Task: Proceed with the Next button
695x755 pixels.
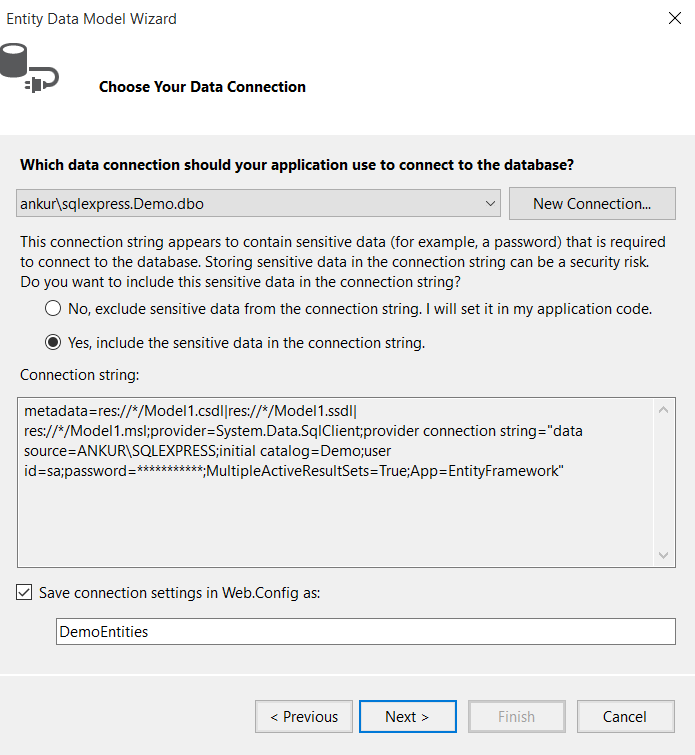Action: [407, 717]
